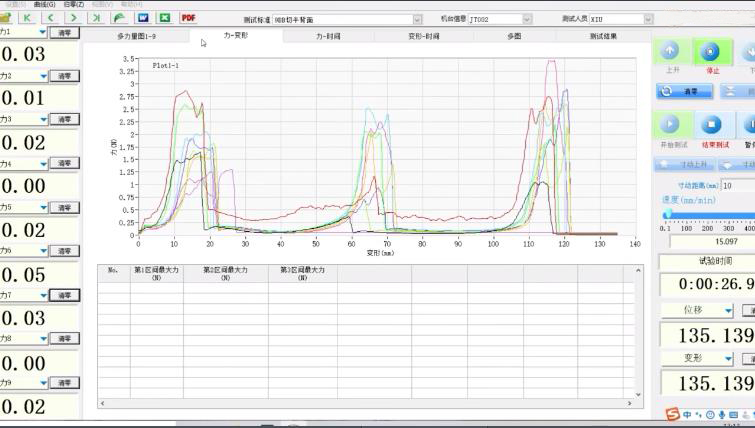Export the data to Excel
Screen dimensions: 755x428
tap(164, 18)
